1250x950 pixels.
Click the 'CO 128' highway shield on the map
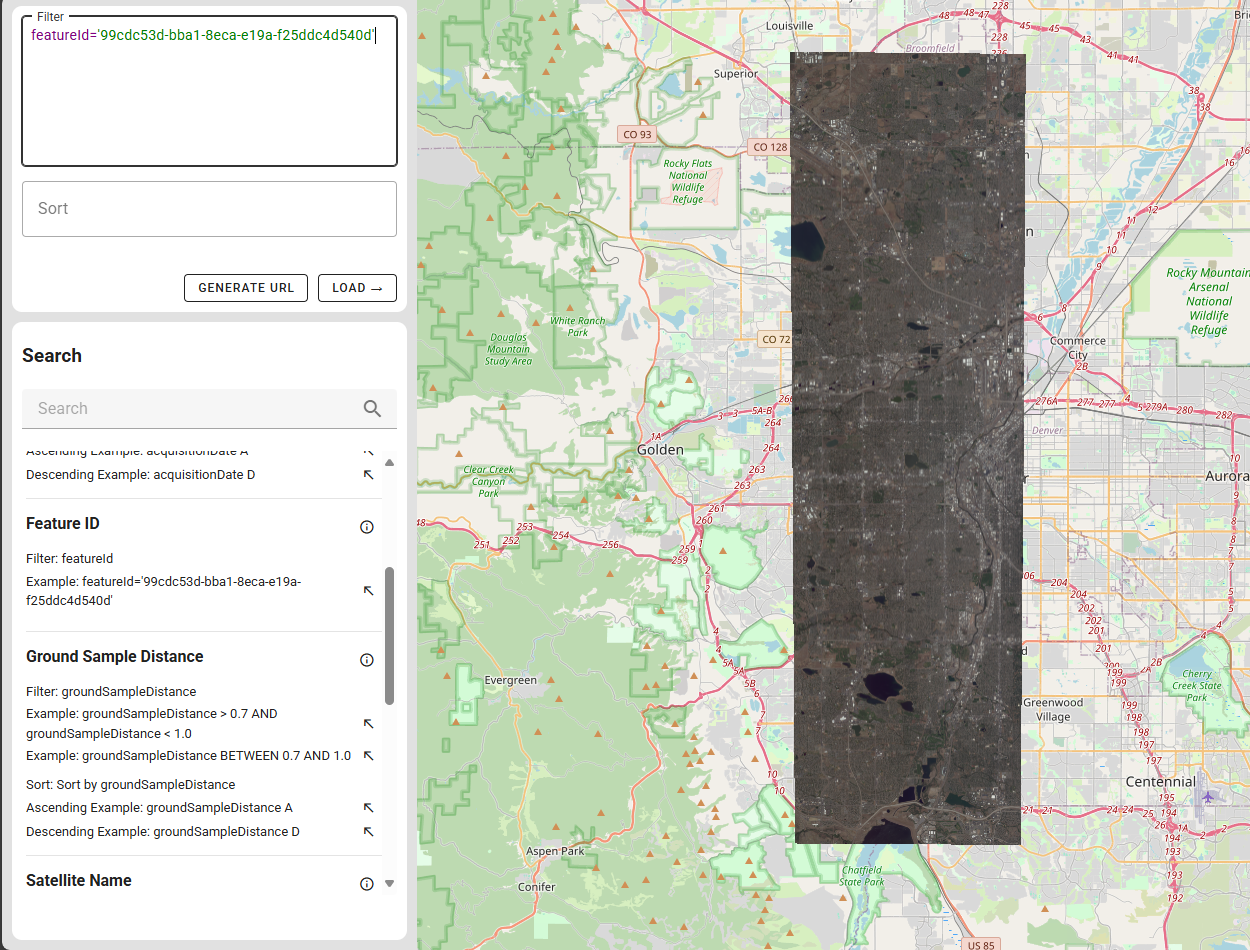point(770,147)
